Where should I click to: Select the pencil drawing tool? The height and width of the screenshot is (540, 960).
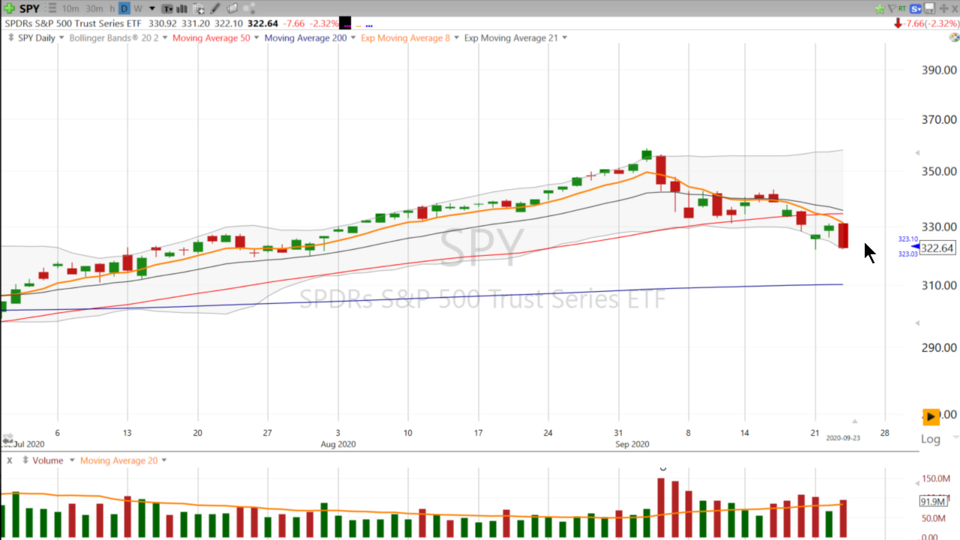(215, 9)
